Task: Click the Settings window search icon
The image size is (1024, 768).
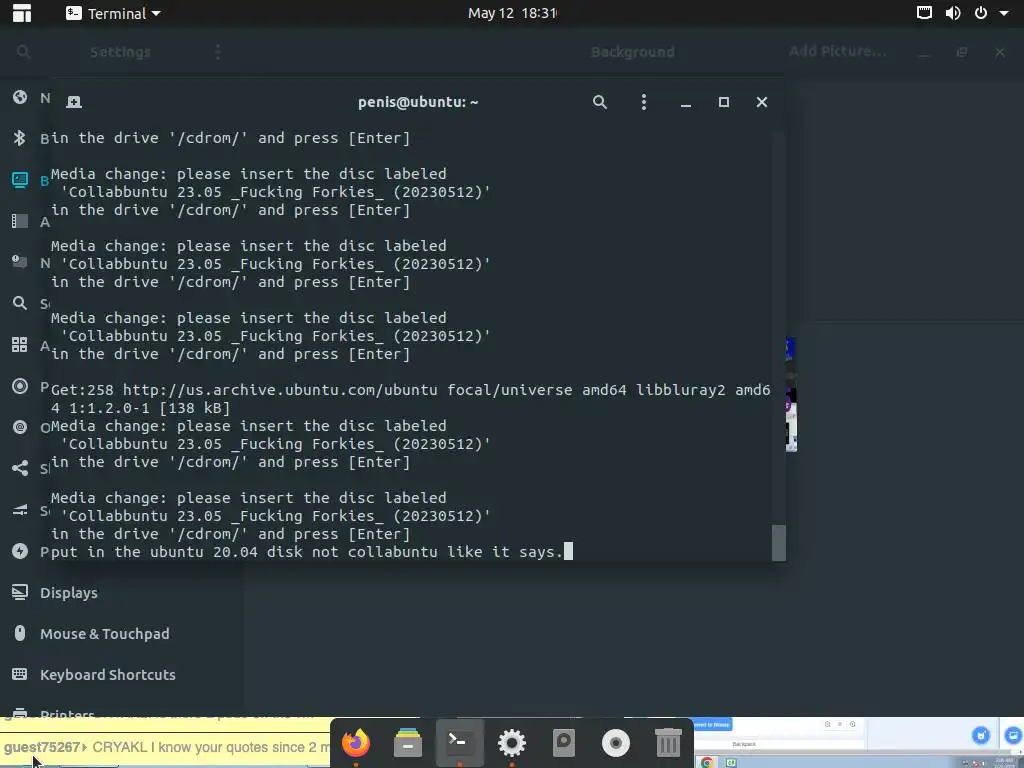Action: coord(24,52)
